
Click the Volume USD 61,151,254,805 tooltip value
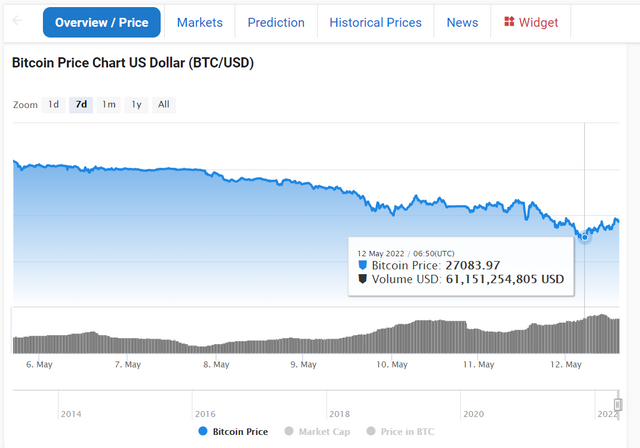pyautogui.click(x=505, y=279)
